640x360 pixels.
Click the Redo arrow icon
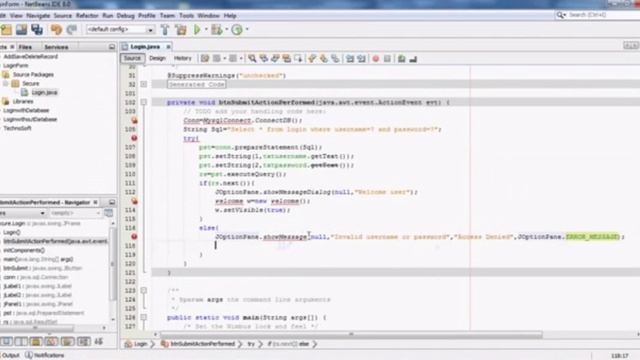[x=71, y=29]
